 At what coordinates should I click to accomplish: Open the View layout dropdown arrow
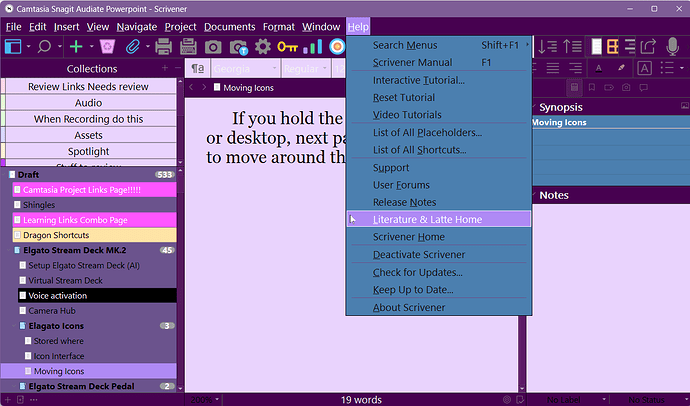coord(29,46)
